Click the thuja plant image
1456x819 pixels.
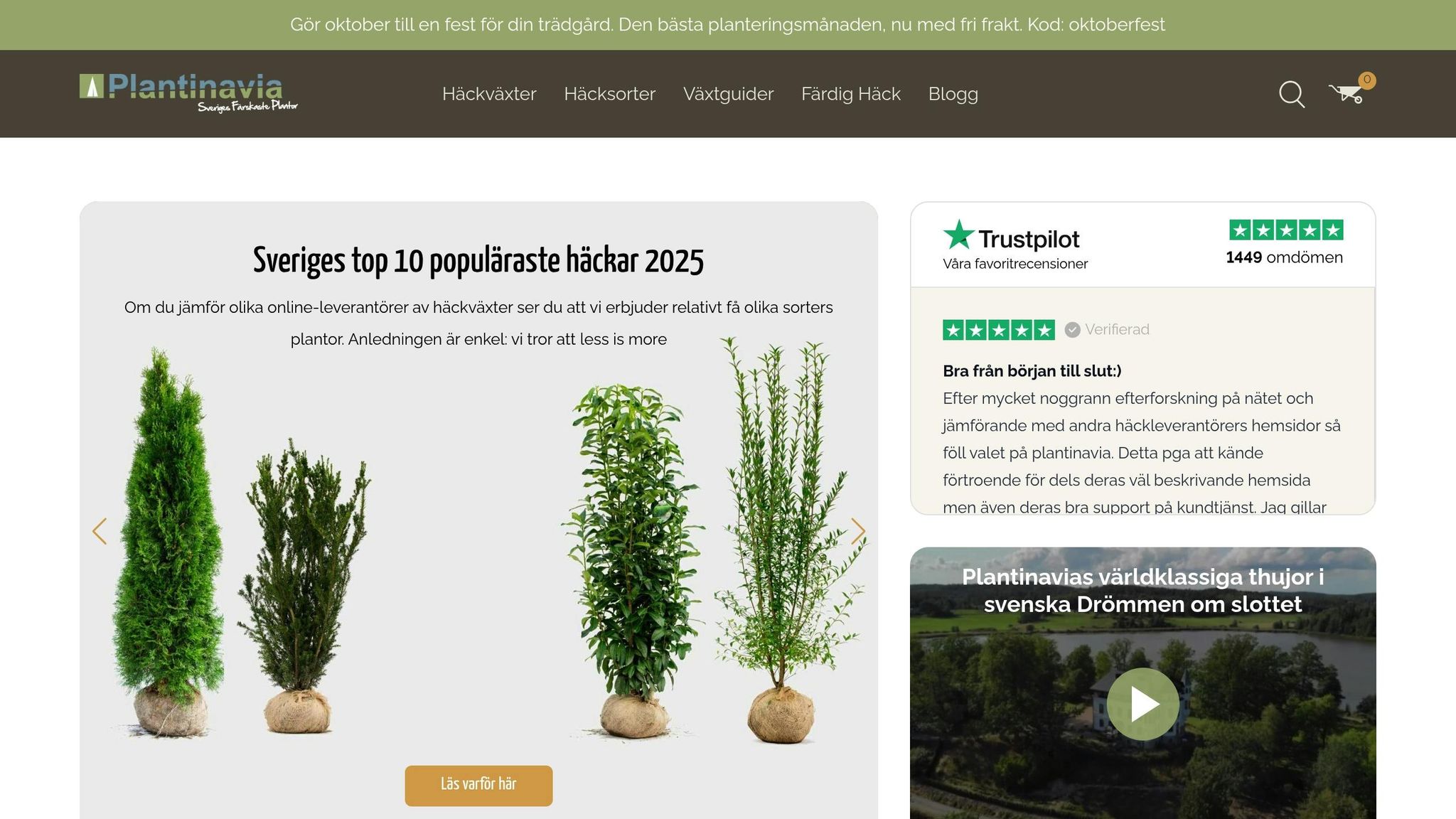pos(168,542)
